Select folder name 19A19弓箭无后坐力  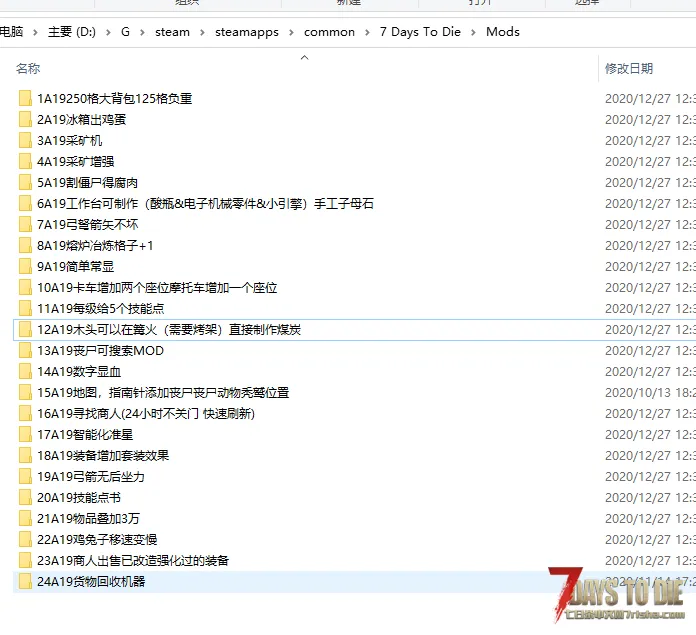click(91, 477)
